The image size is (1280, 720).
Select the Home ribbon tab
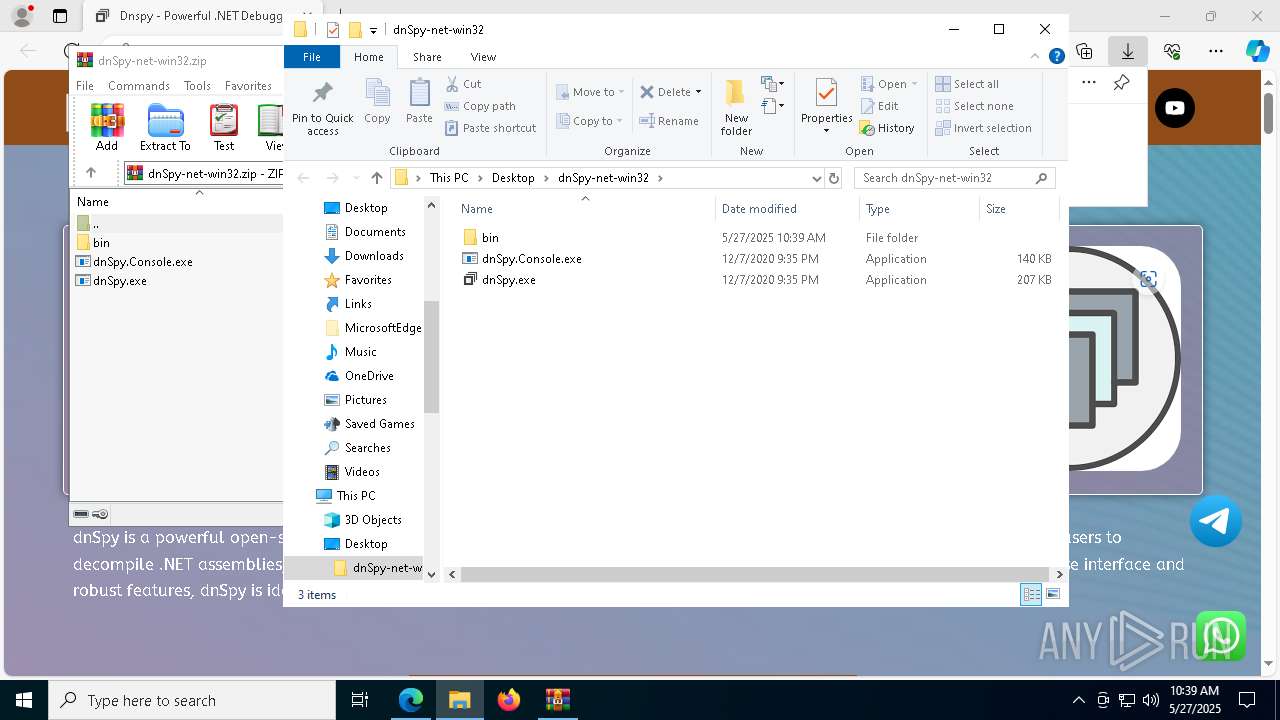(369, 57)
